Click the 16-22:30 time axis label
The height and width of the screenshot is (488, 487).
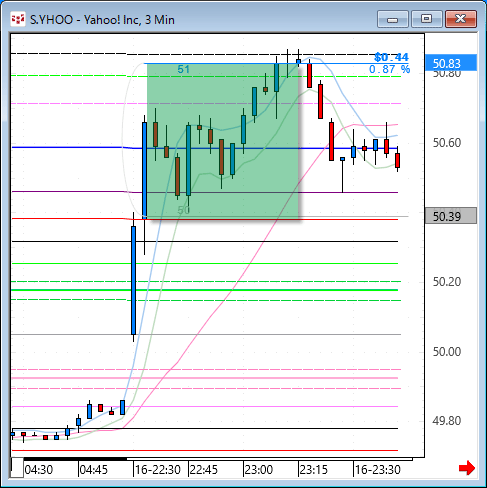point(158,470)
